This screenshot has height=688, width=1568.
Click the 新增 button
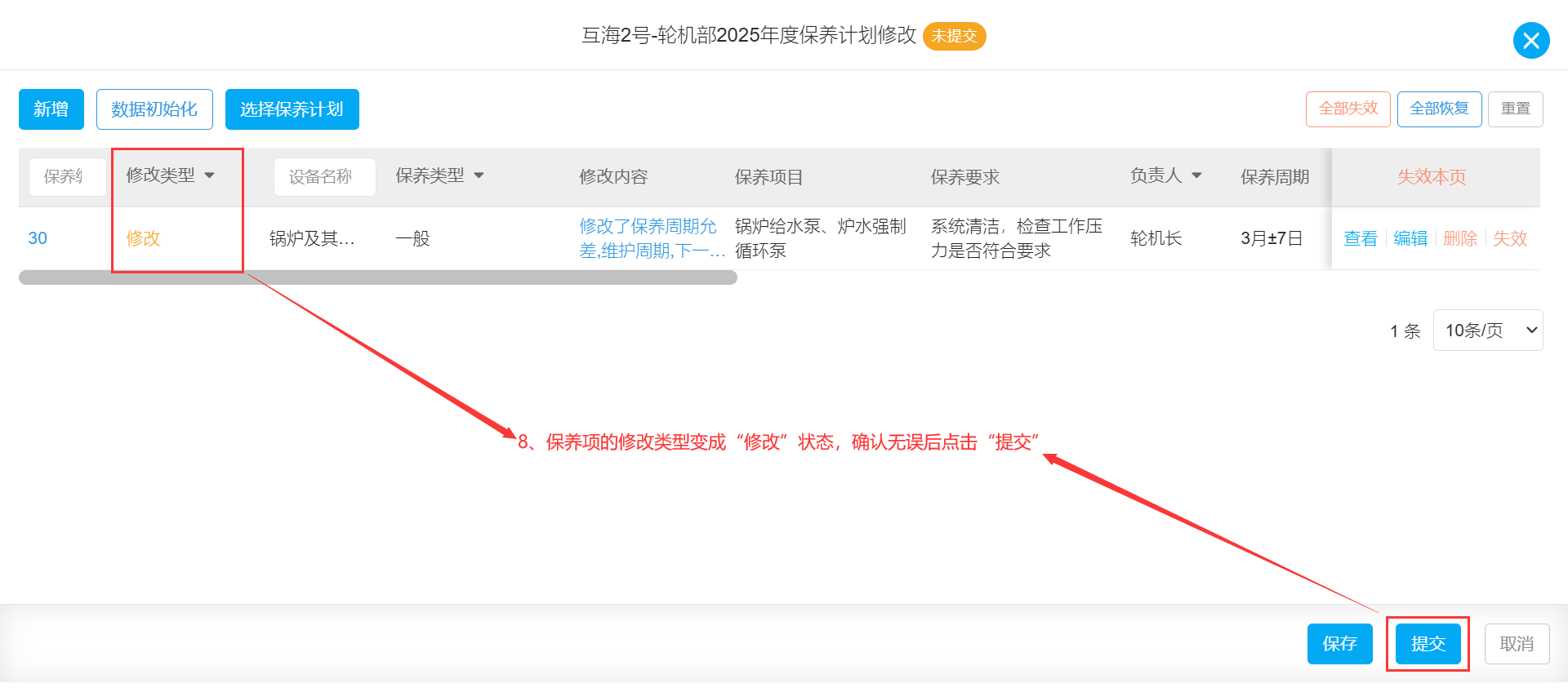pos(51,109)
